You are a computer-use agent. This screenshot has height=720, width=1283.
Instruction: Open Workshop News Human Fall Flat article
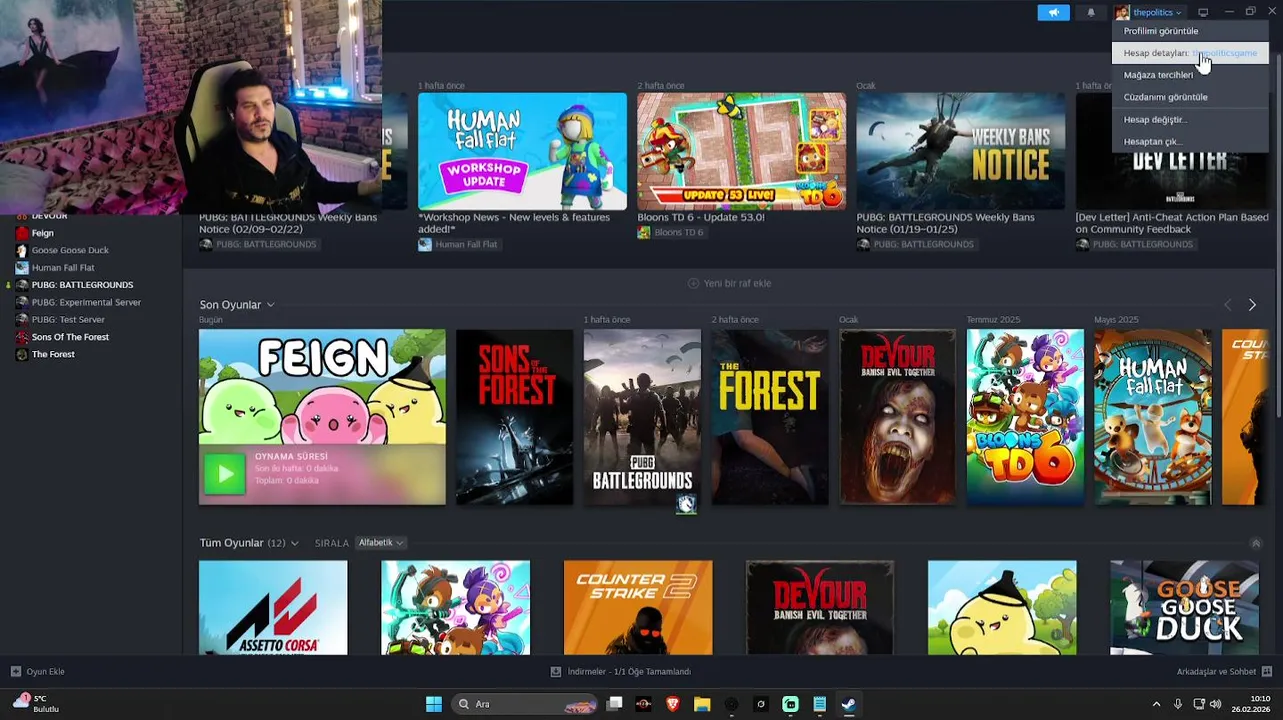pos(522,152)
